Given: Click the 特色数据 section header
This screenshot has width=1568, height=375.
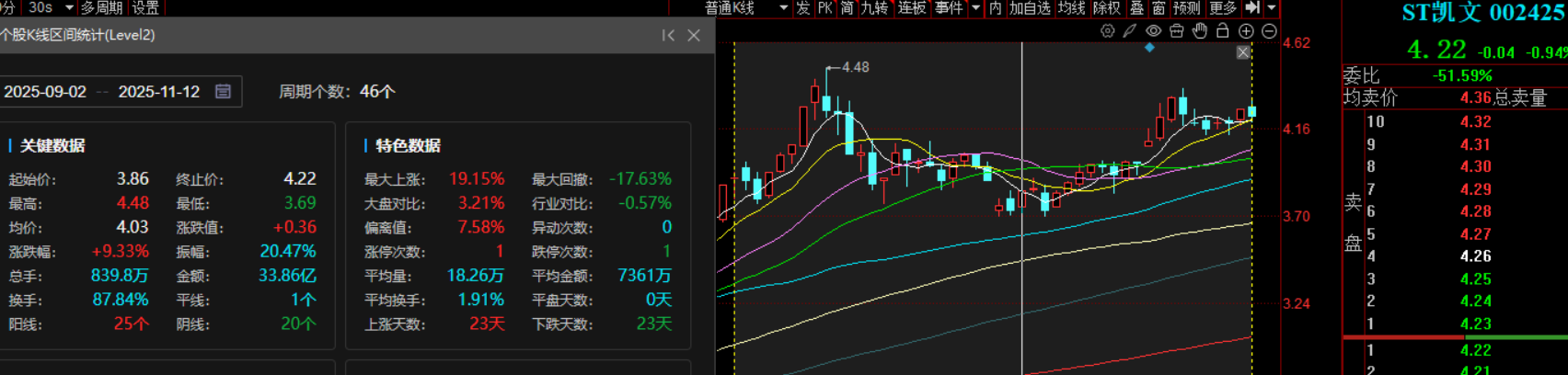Looking at the screenshot, I should [x=408, y=145].
